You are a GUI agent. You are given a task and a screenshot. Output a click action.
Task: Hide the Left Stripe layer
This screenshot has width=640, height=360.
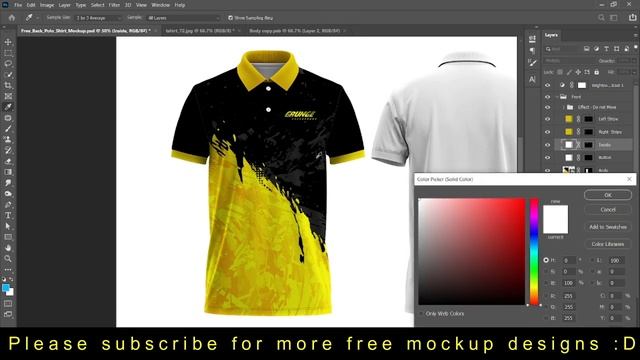tap(548, 119)
